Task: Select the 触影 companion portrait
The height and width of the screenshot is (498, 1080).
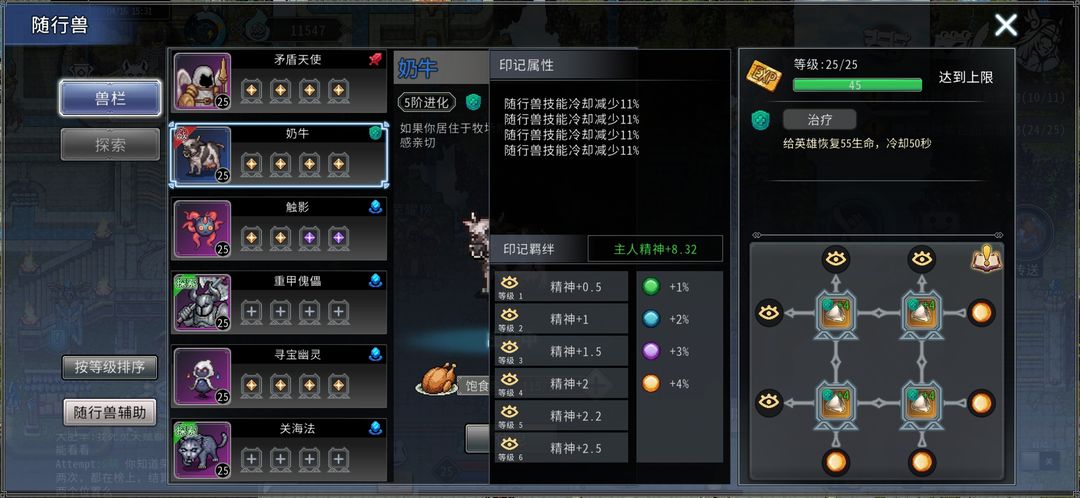Action: [202, 229]
